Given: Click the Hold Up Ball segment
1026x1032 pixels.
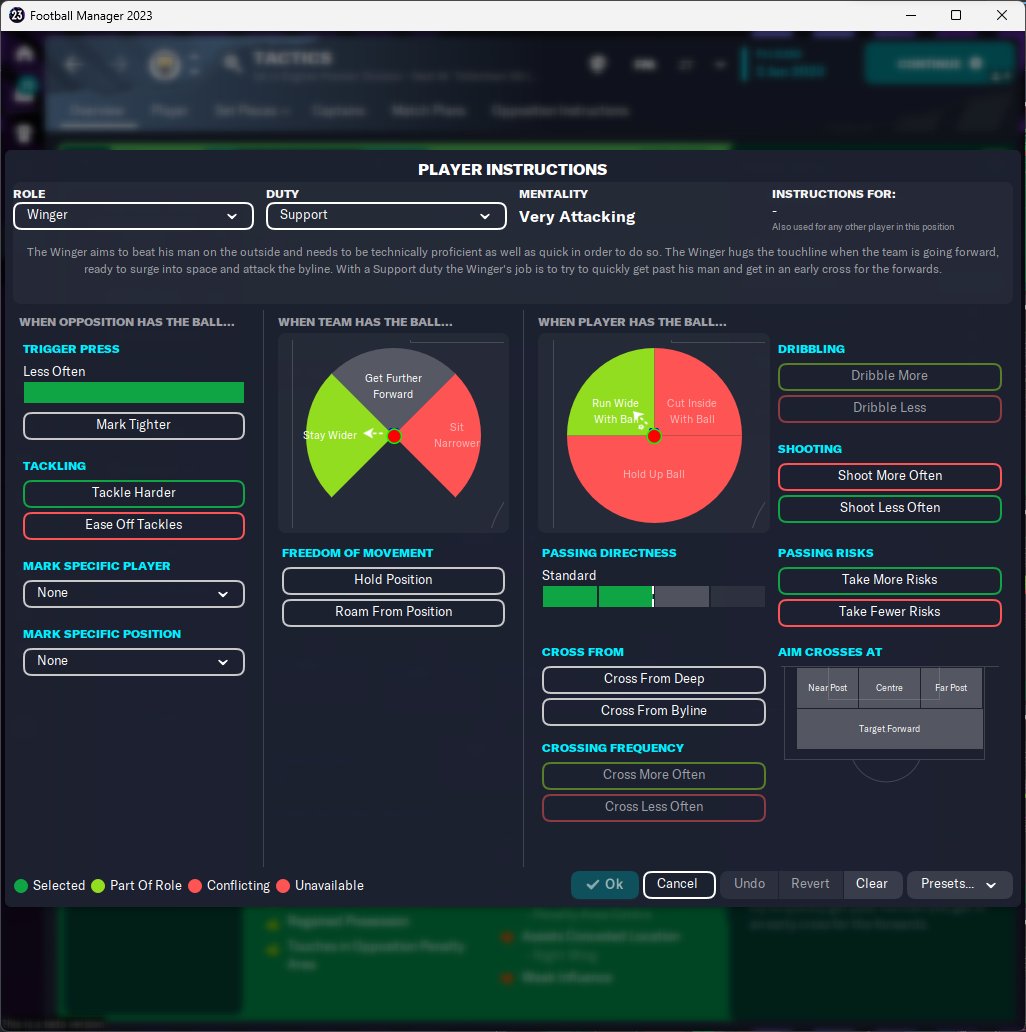Looking at the screenshot, I should [654, 477].
